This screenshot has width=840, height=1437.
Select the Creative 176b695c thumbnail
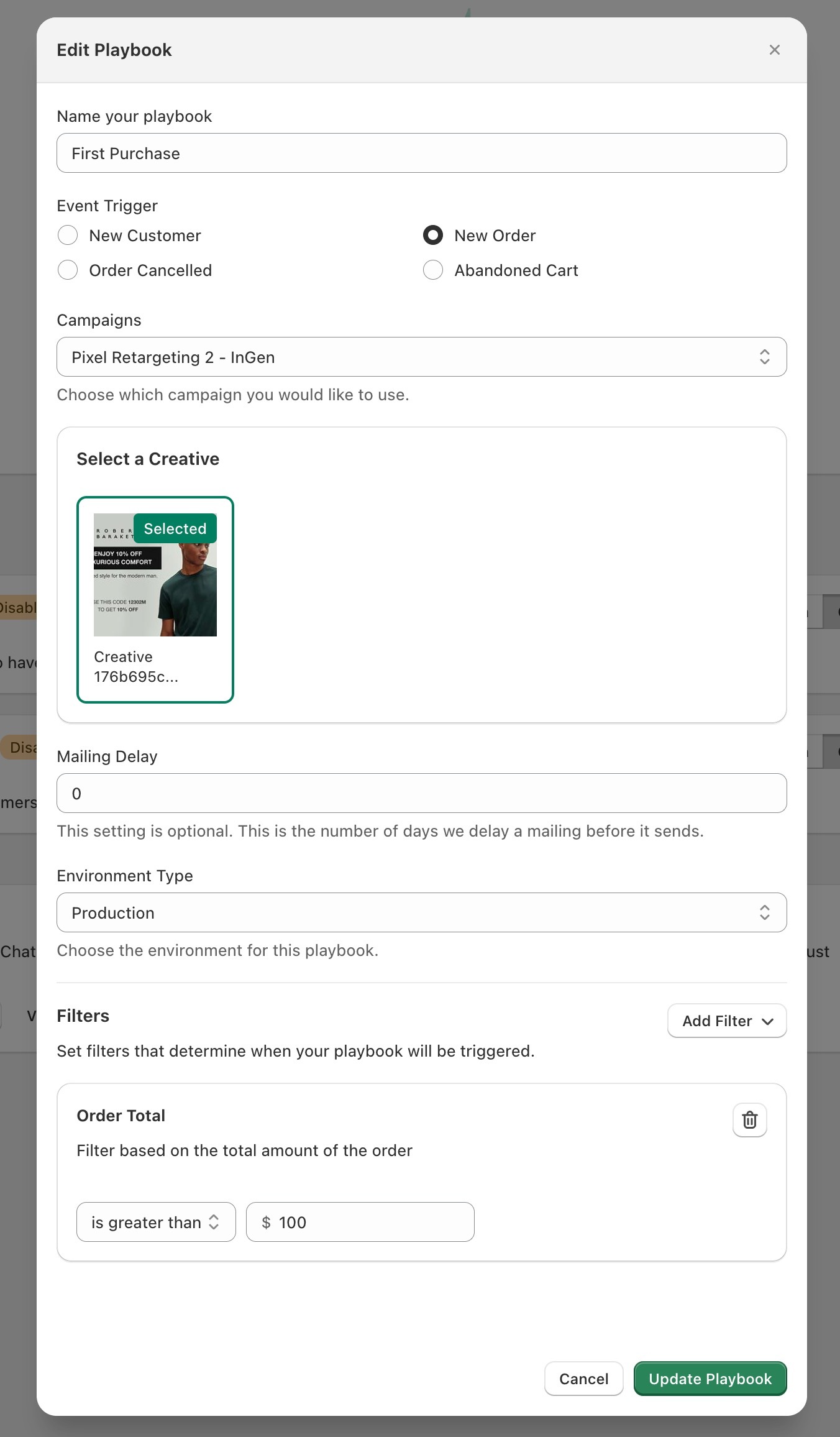155,575
